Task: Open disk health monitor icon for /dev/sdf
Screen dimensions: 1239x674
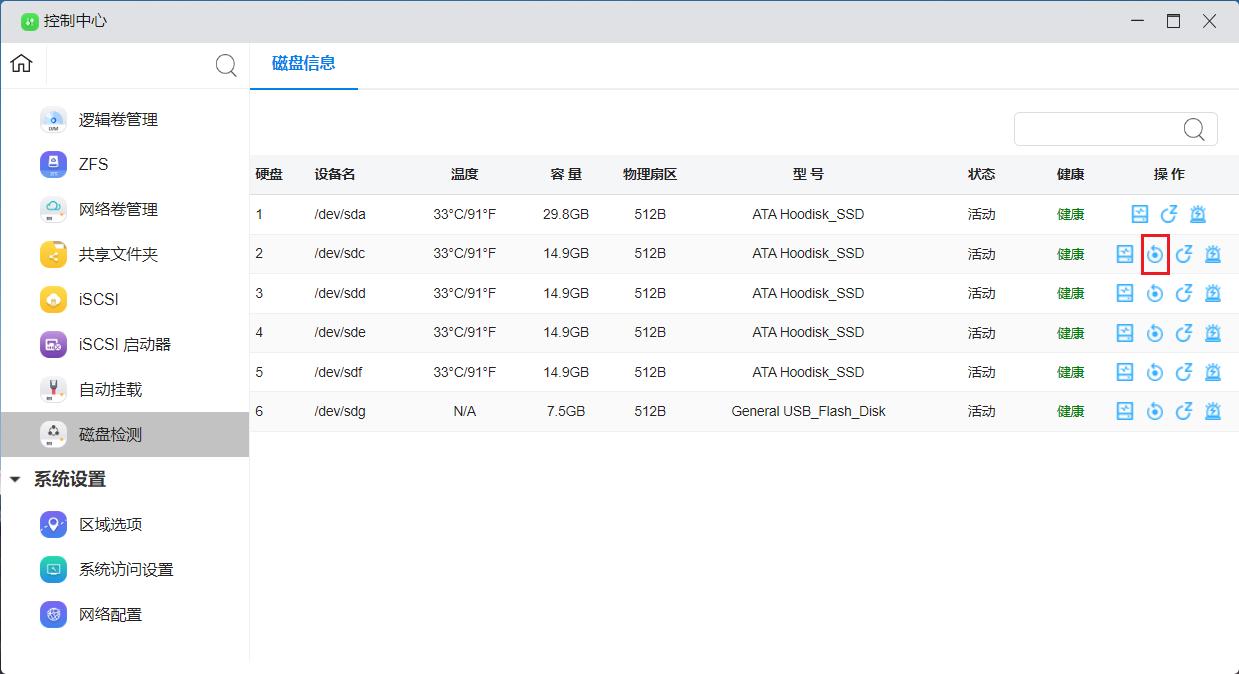Action: [1125, 372]
